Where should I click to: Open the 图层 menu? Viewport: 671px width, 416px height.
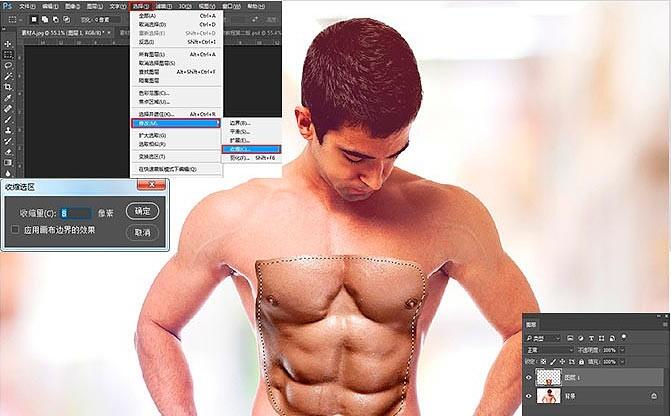tap(95, 6)
